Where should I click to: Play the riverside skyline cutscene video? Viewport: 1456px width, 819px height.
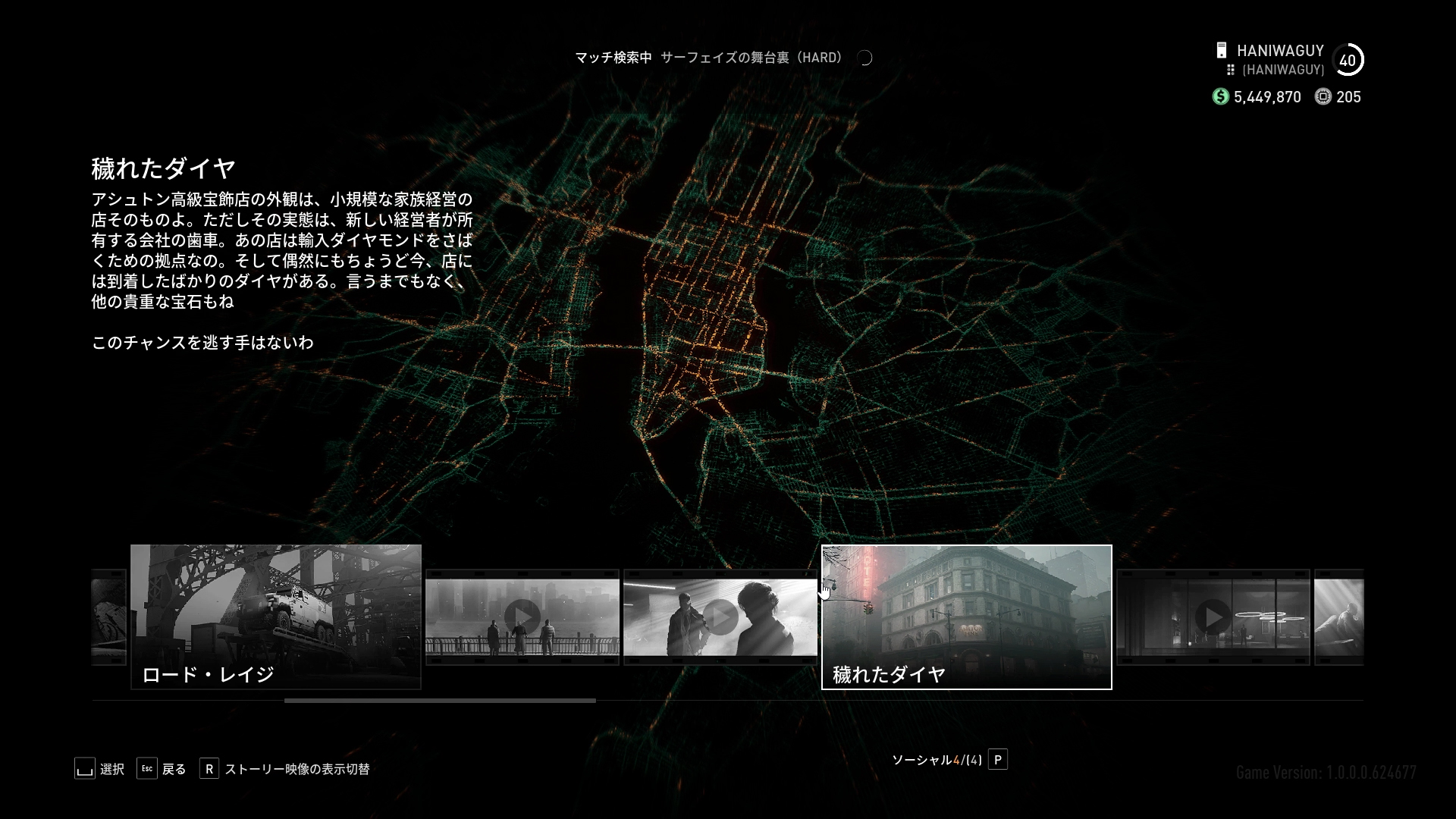(x=522, y=617)
